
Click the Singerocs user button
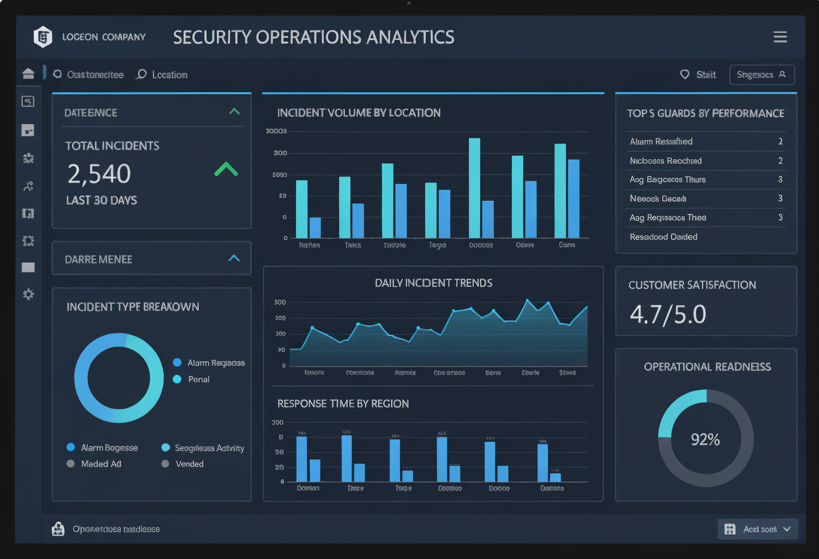point(761,74)
